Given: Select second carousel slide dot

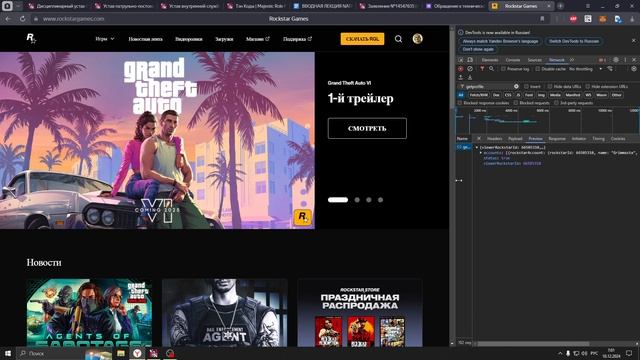Looking at the screenshot, I should pyautogui.click(x=357, y=200).
